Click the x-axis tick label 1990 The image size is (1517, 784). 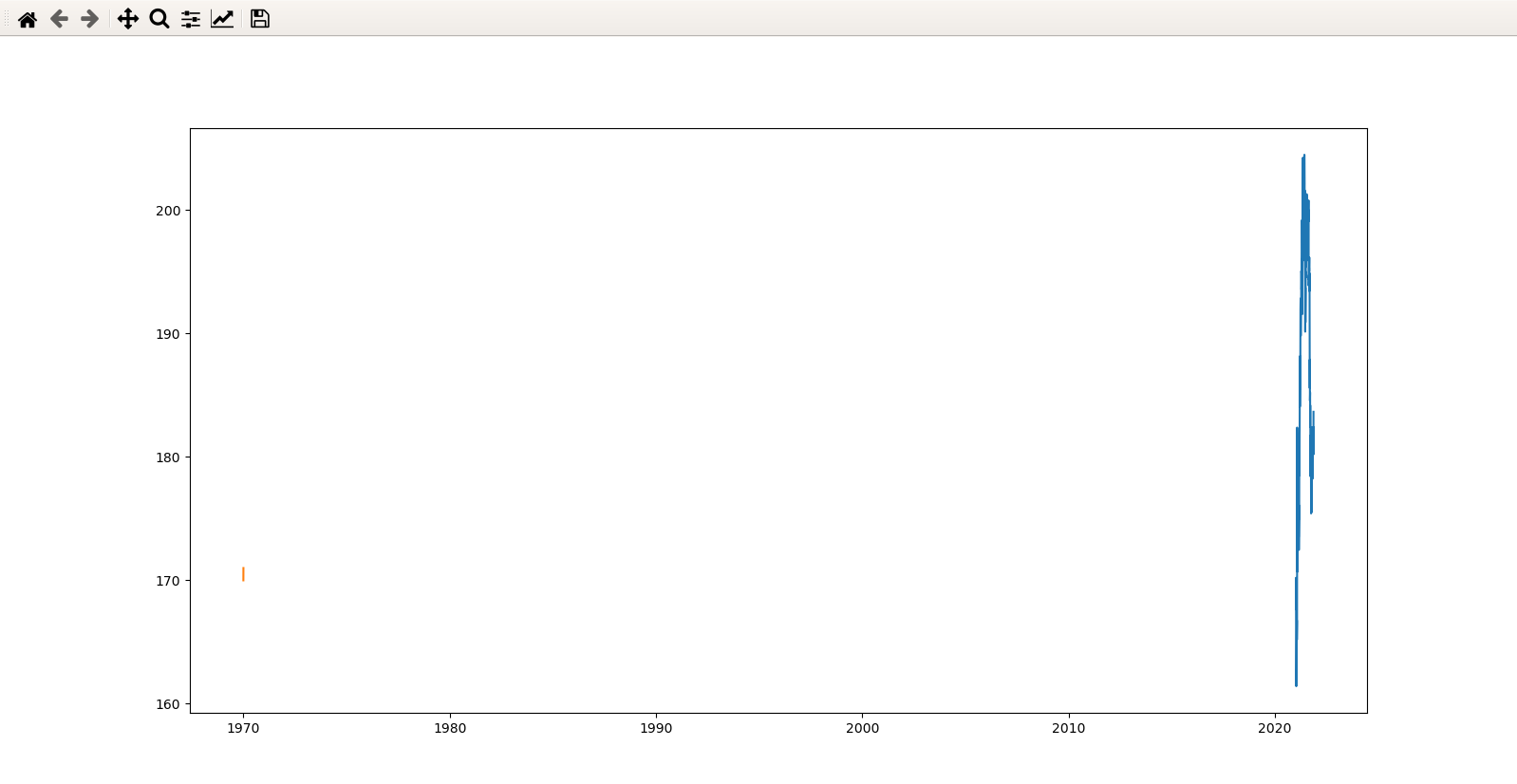click(x=656, y=728)
